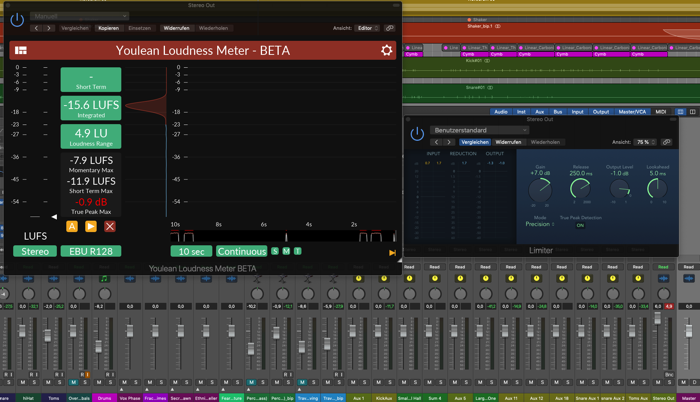Toggle the S histogram button in Youlean
Viewport: 700px width, 402px height.
pos(275,251)
